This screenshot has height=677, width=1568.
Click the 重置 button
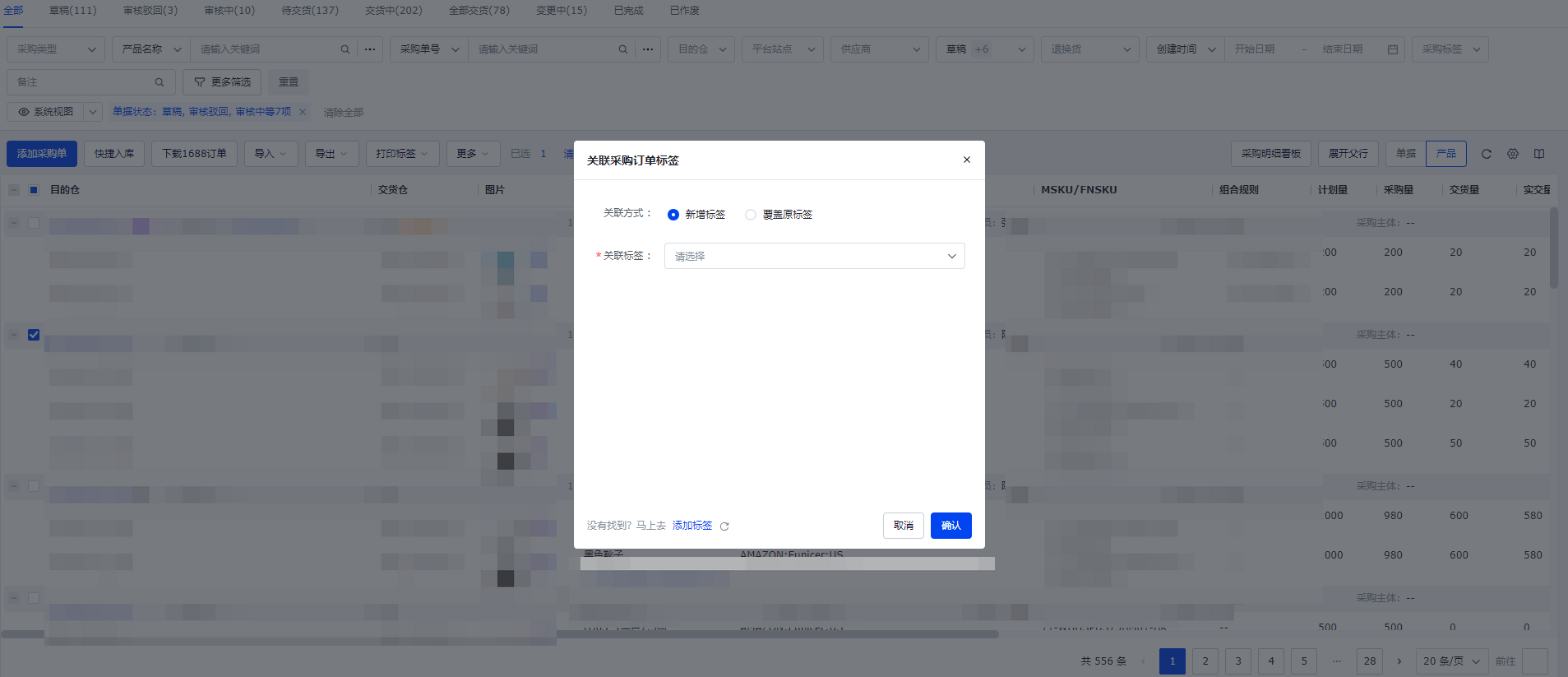point(289,82)
